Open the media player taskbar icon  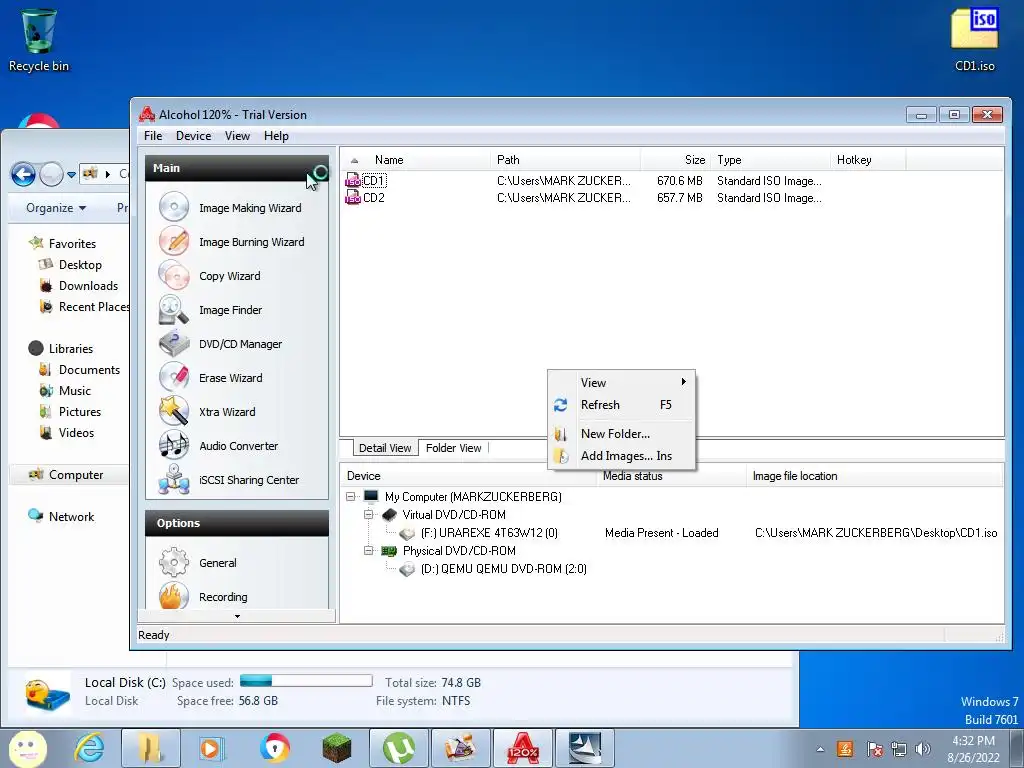pos(212,748)
